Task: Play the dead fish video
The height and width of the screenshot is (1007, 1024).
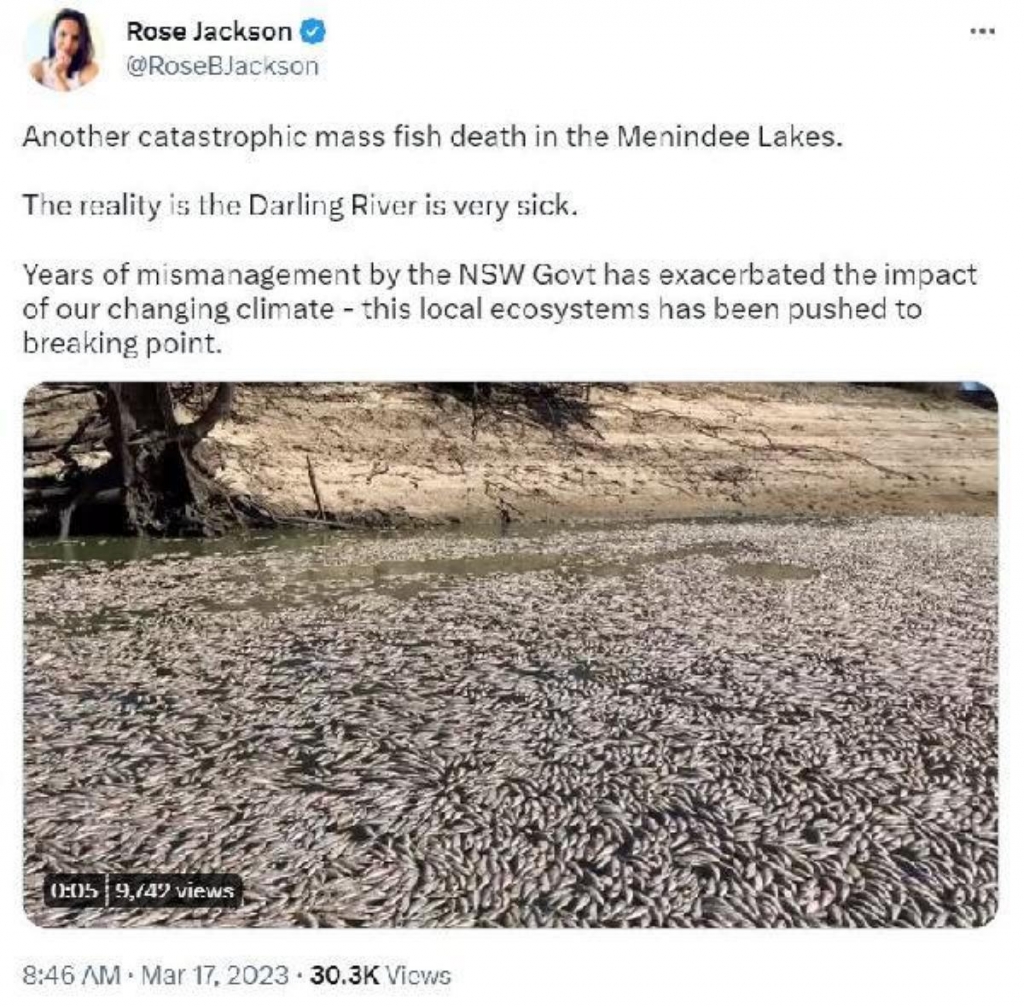Action: (x=511, y=654)
